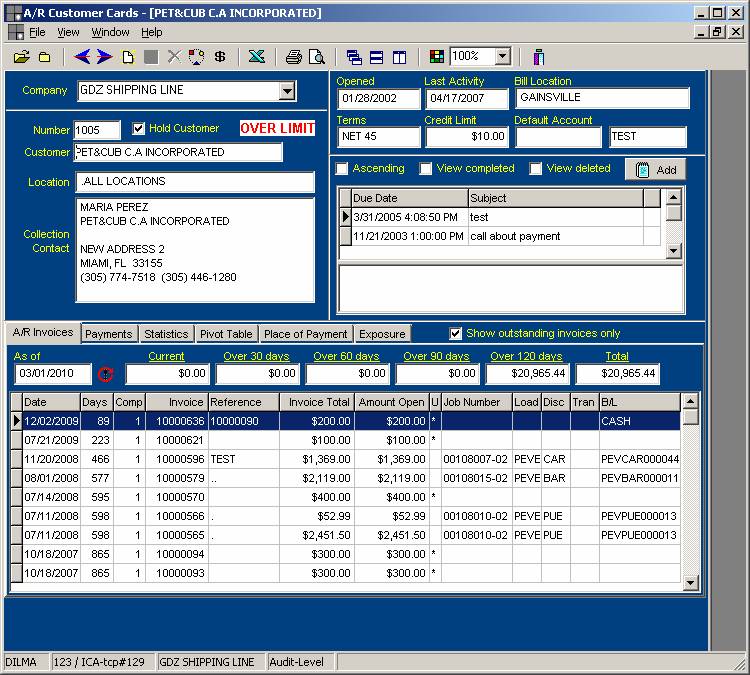This screenshot has height=675, width=750.
Task: Open the color grid palette icon
Action: 436,57
